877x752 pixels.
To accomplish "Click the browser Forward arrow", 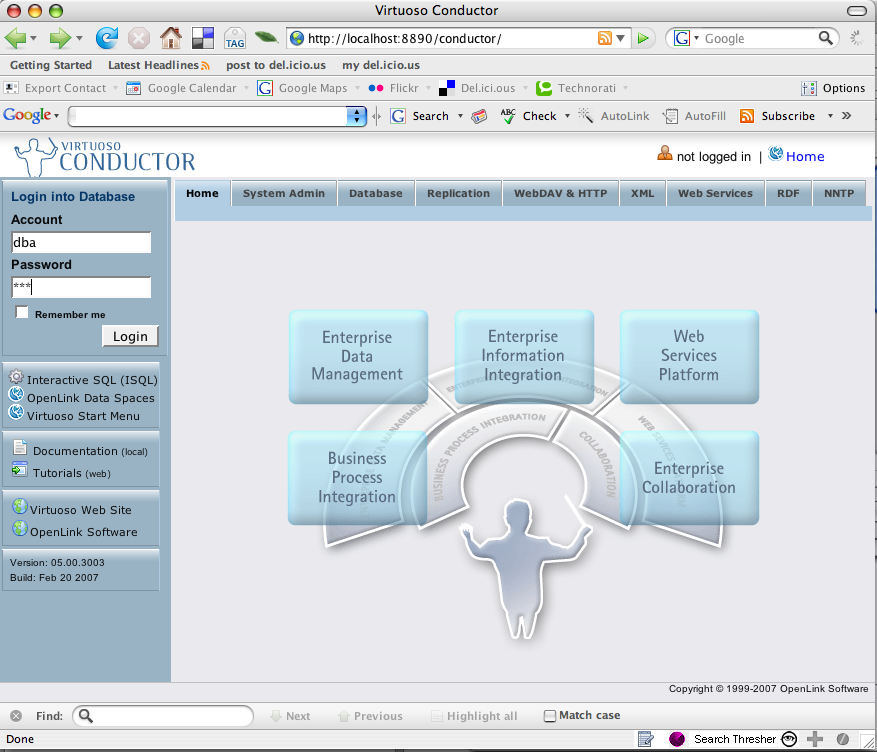I will pyautogui.click(x=60, y=38).
